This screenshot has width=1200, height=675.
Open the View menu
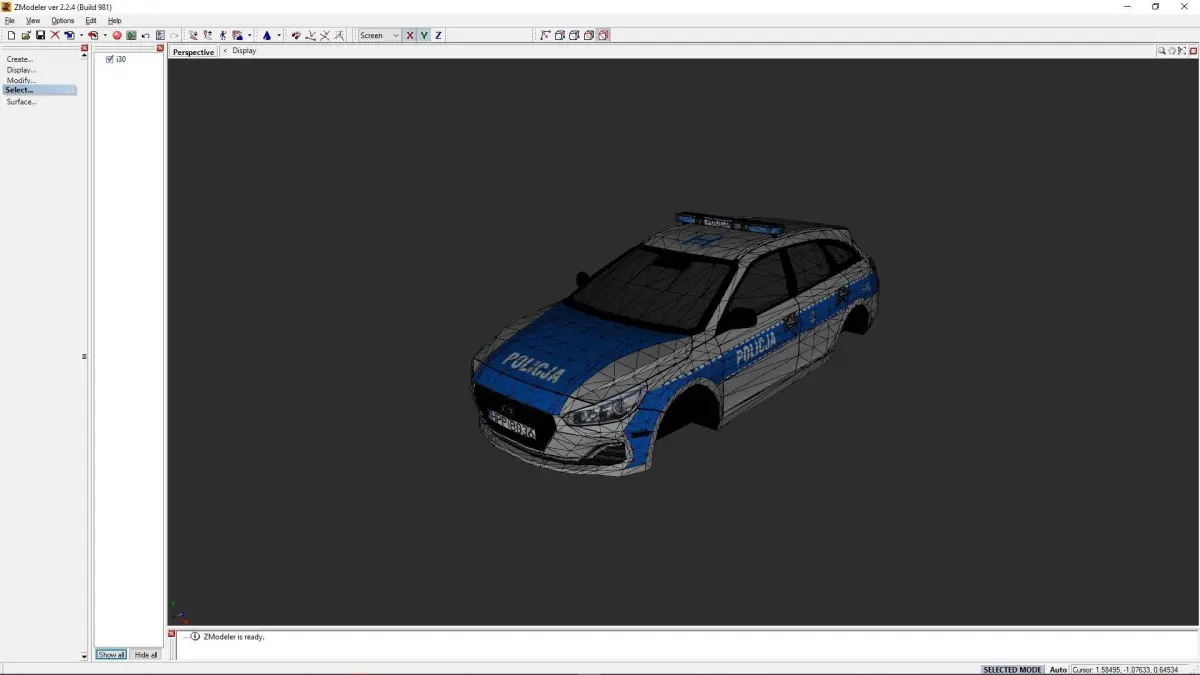pos(33,20)
